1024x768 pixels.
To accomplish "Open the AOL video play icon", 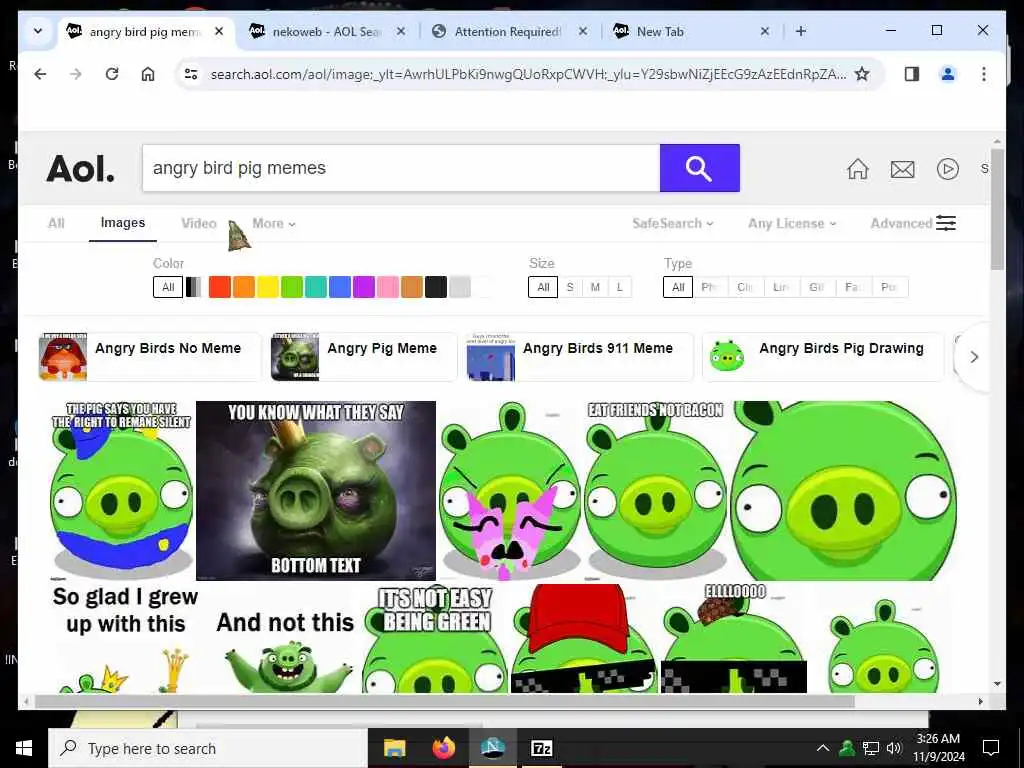I will 948,169.
